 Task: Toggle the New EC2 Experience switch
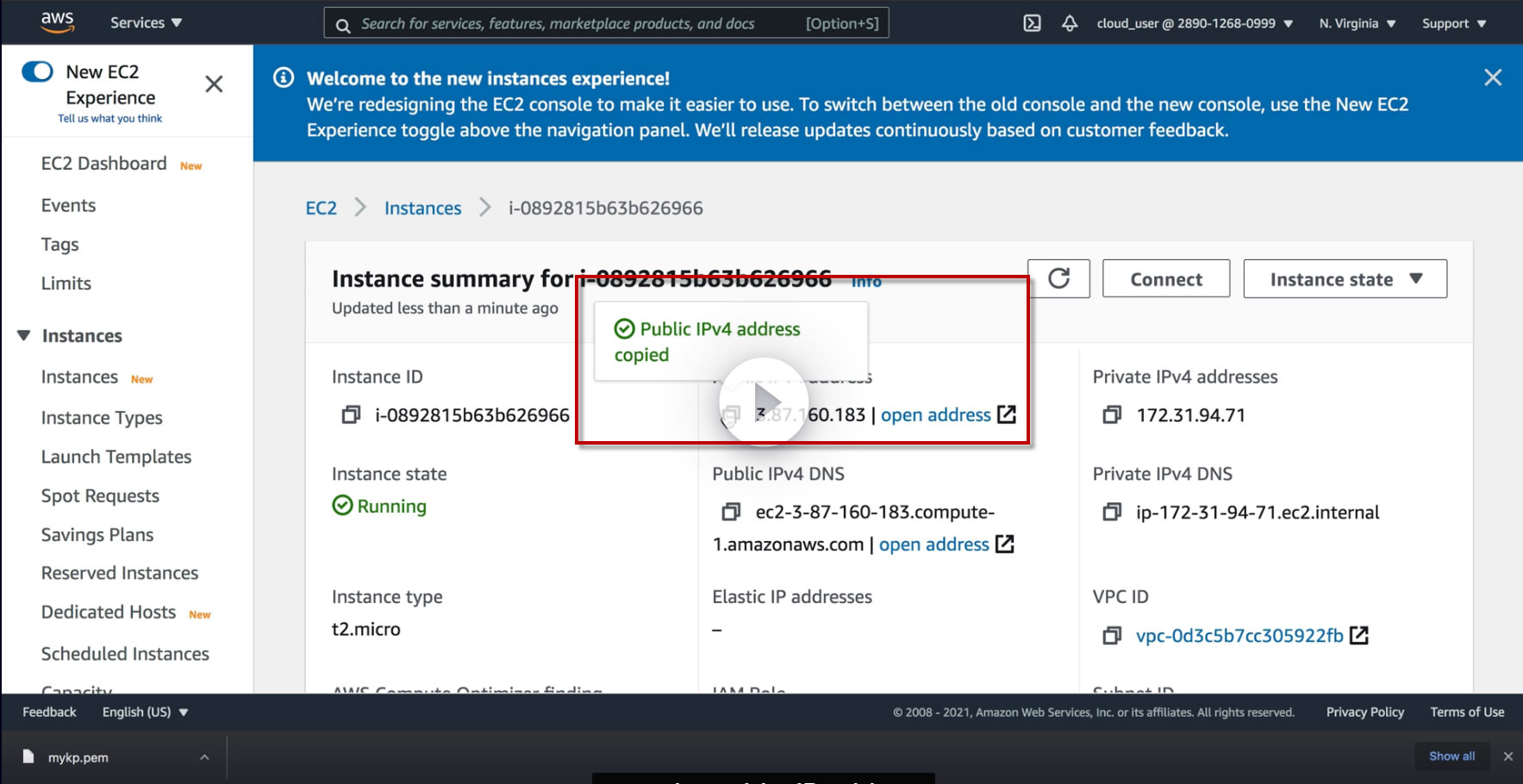(x=38, y=72)
